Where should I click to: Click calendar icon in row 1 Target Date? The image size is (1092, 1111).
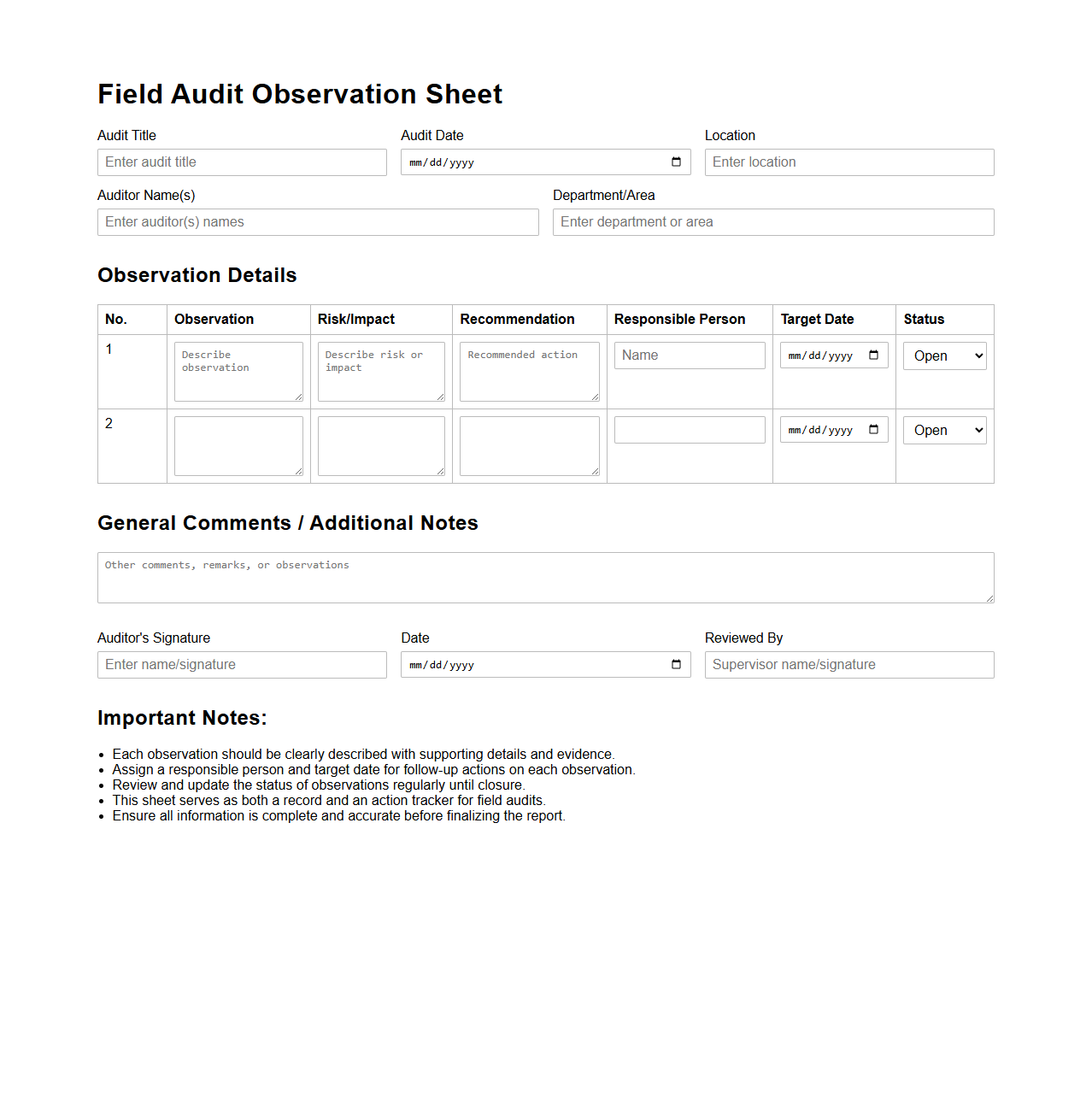tap(873, 356)
